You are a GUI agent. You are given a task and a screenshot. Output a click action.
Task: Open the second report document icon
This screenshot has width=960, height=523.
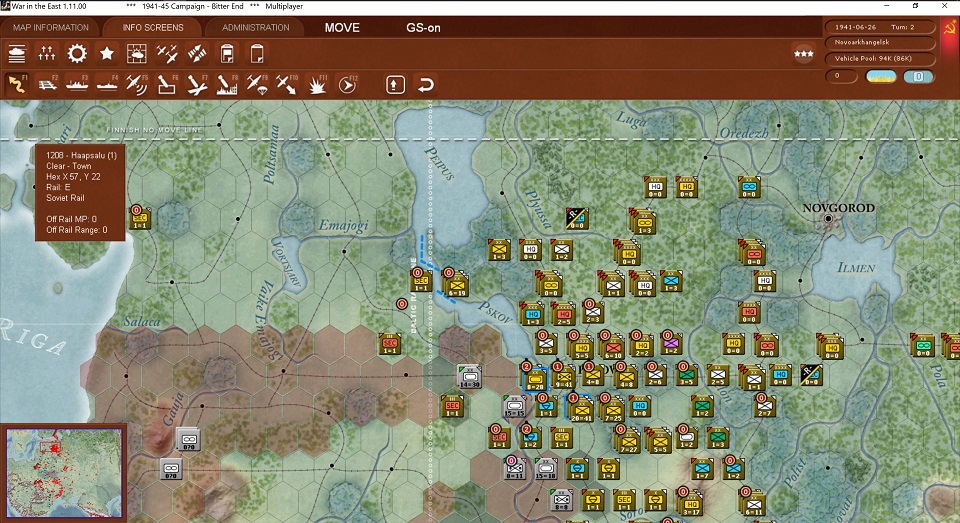(257, 54)
